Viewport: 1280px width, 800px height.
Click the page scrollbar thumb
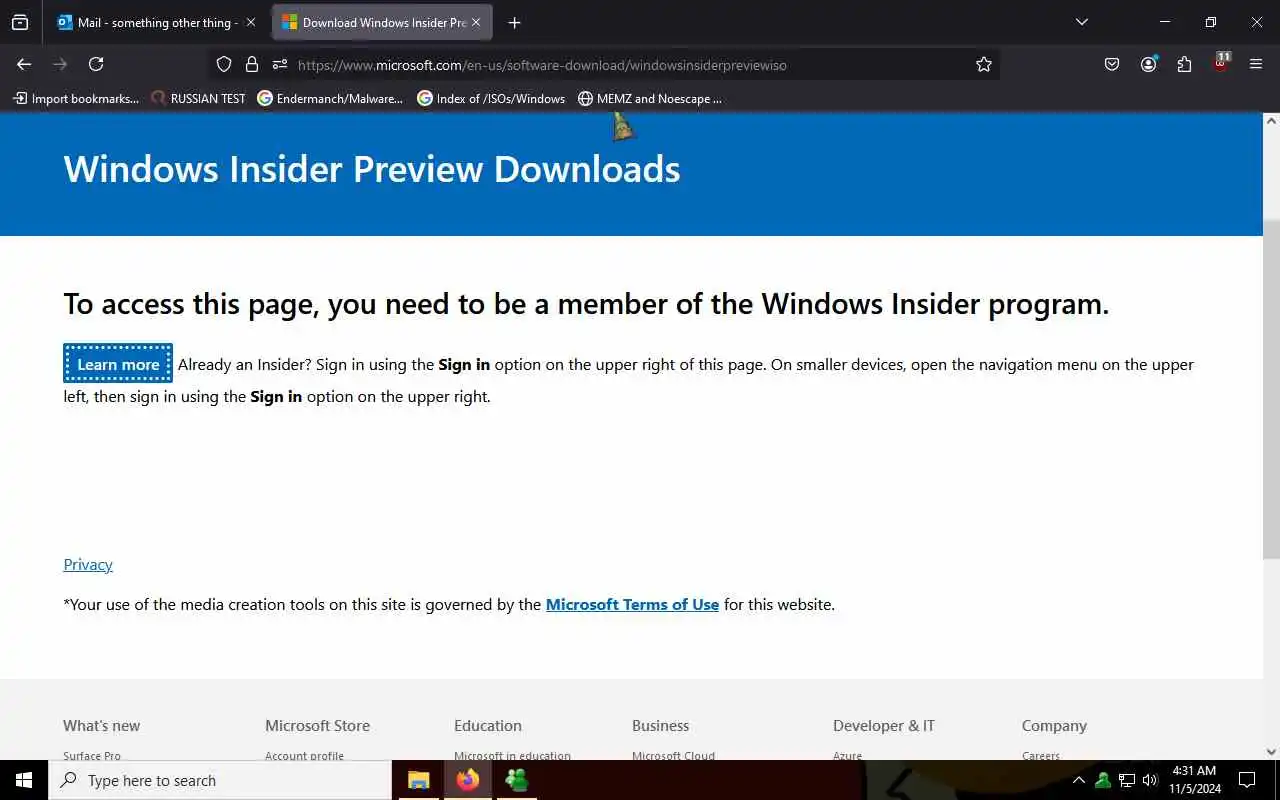pos(1271,390)
